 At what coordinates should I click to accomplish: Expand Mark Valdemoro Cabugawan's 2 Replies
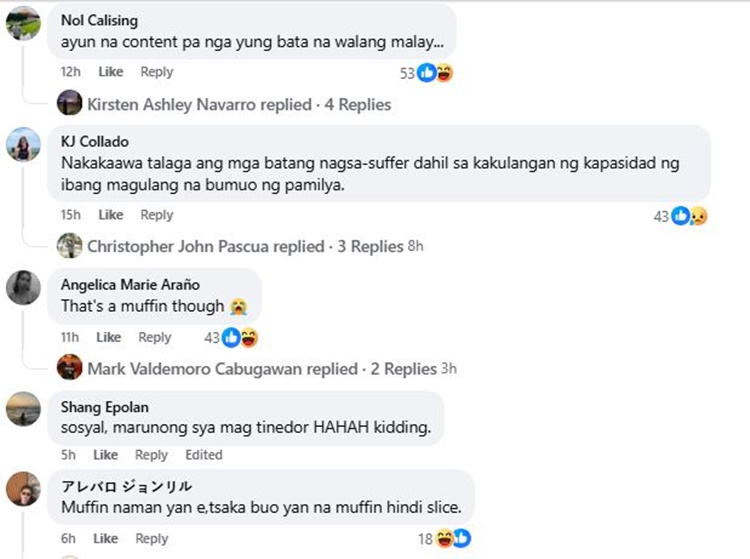(x=262, y=369)
